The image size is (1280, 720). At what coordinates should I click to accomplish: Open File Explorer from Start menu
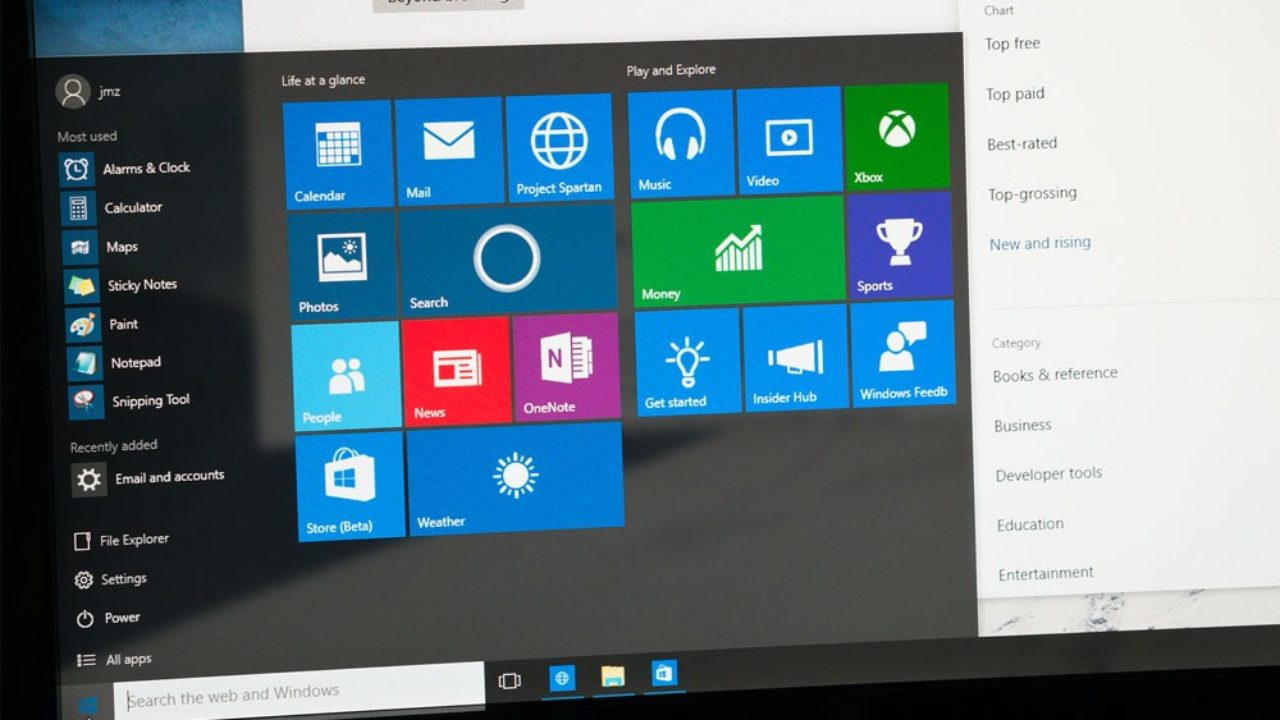[x=122, y=540]
